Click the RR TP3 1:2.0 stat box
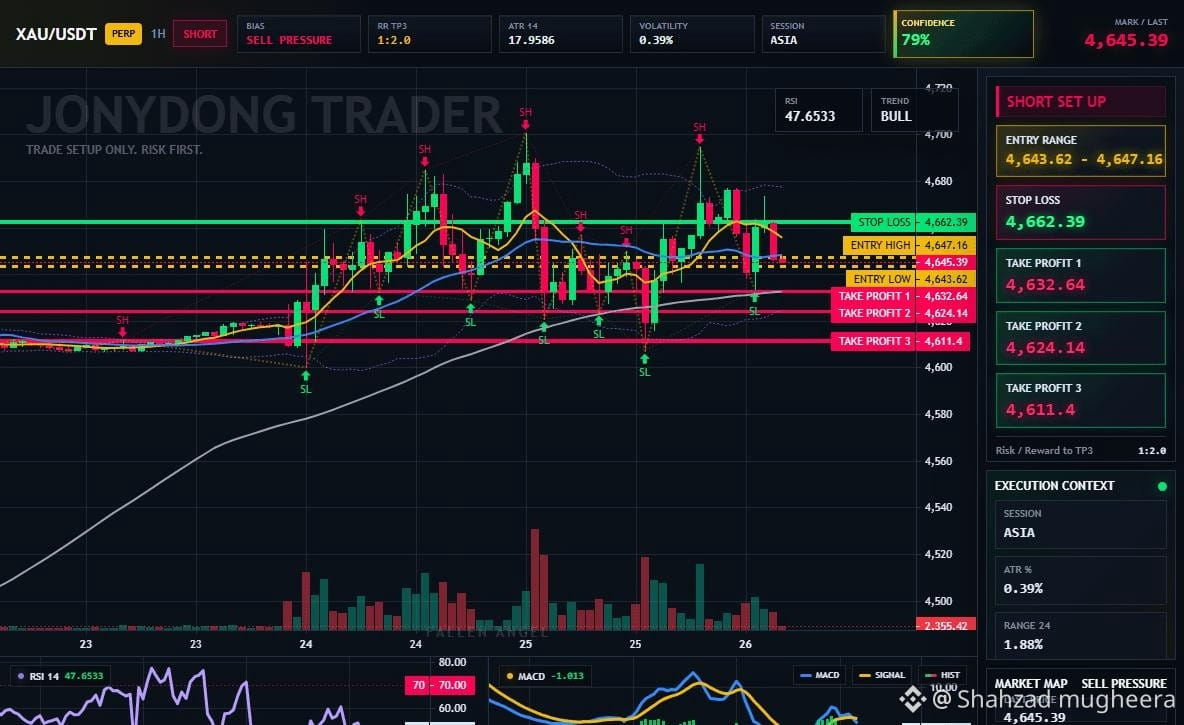 (x=430, y=34)
